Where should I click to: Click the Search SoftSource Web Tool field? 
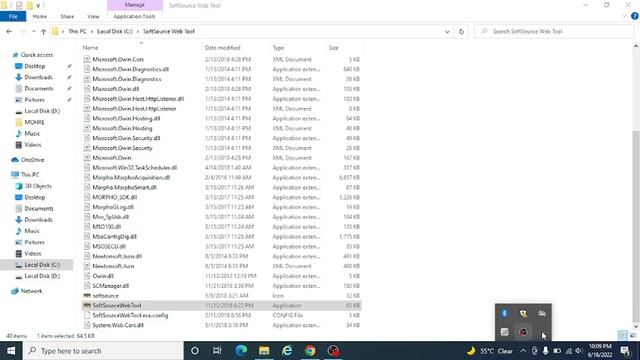click(554, 31)
